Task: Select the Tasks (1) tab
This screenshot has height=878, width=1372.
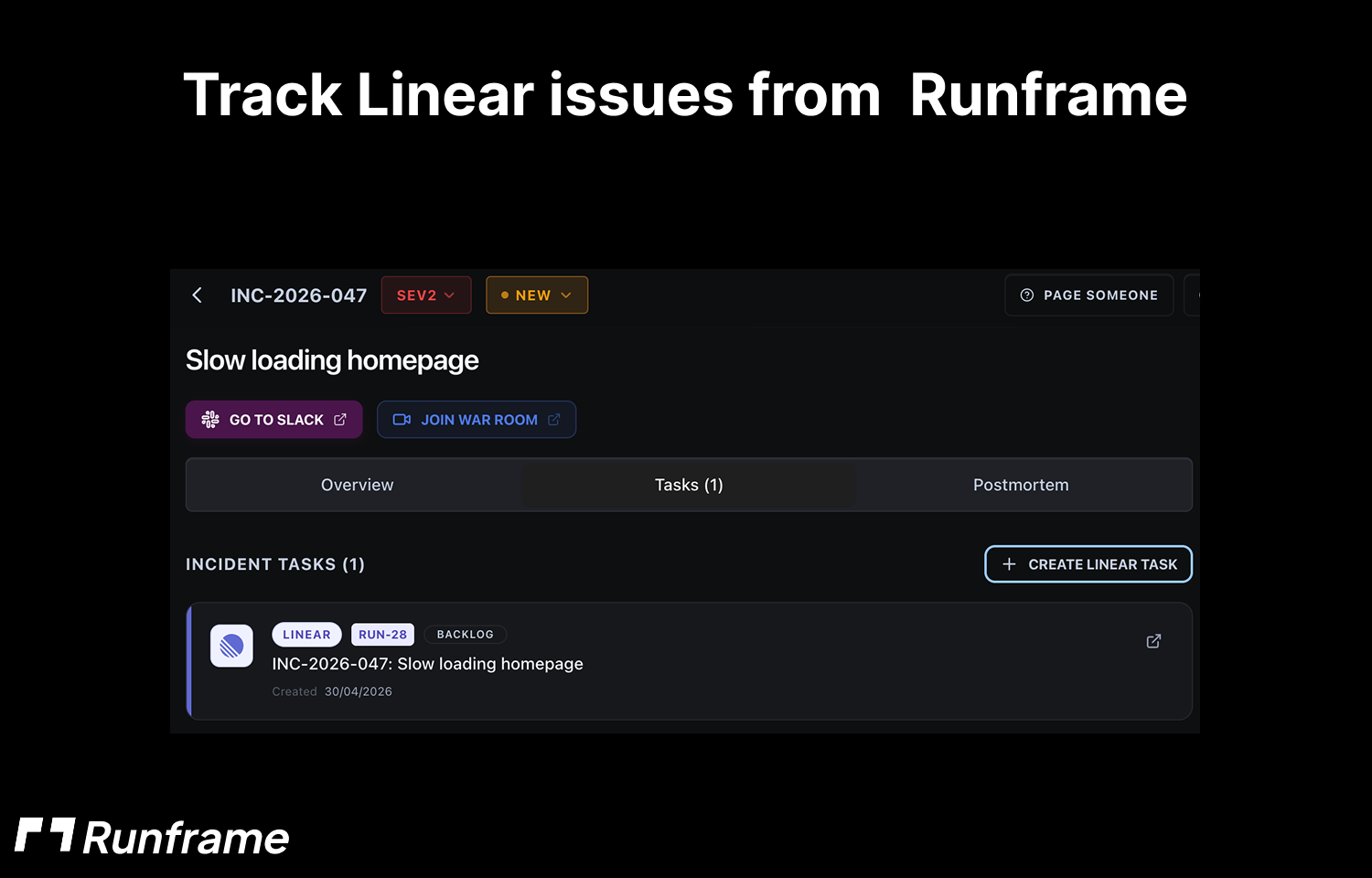Action: coord(688,485)
